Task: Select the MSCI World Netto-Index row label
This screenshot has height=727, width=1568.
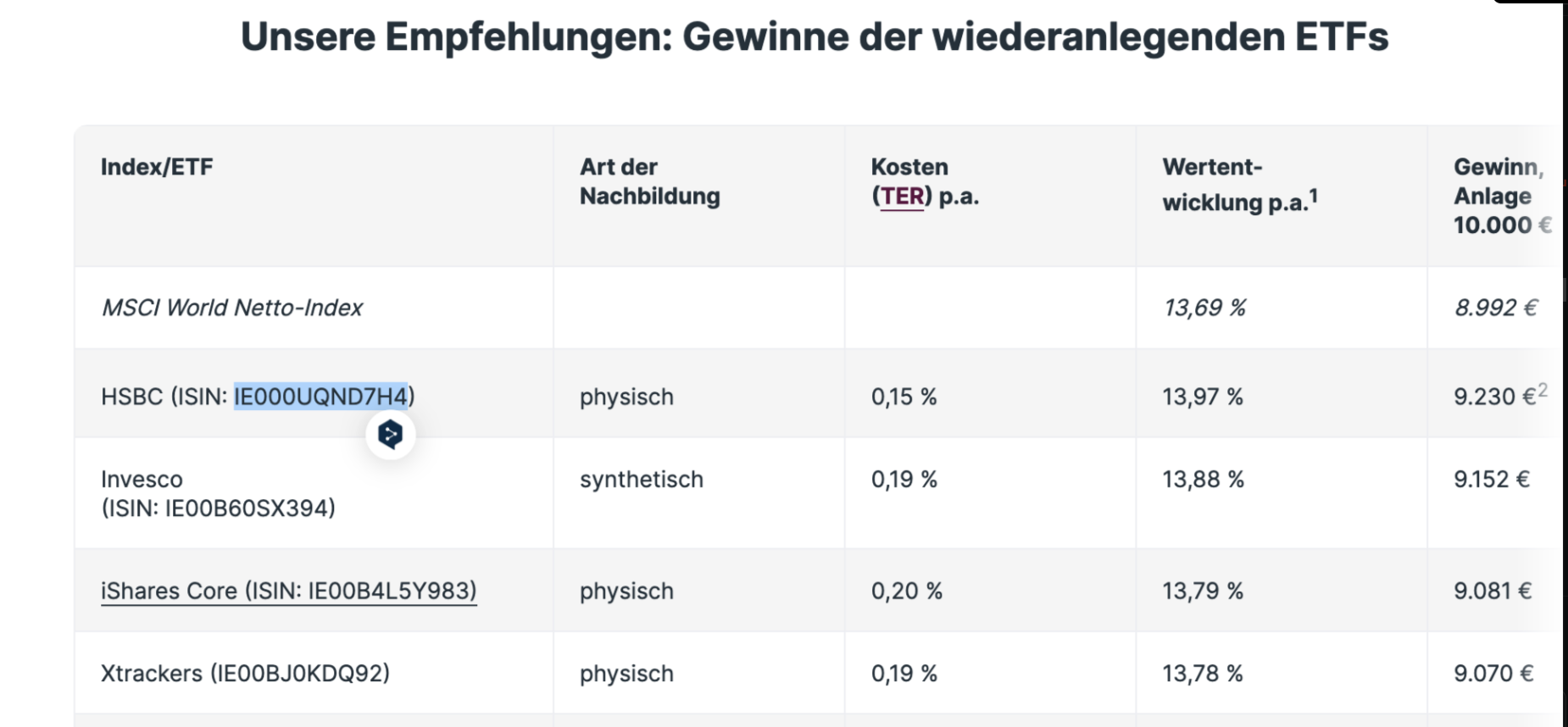Action: (x=231, y=308)
